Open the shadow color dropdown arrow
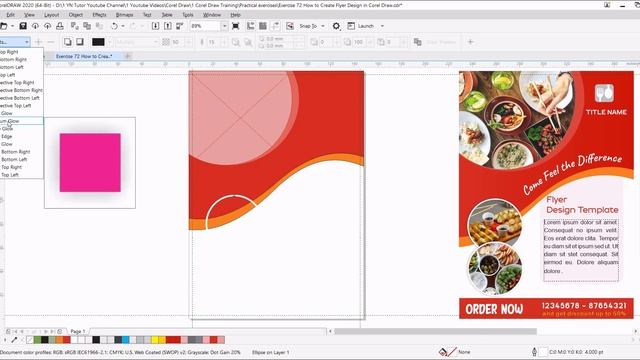640x360 pixels. tap(109, 42)
